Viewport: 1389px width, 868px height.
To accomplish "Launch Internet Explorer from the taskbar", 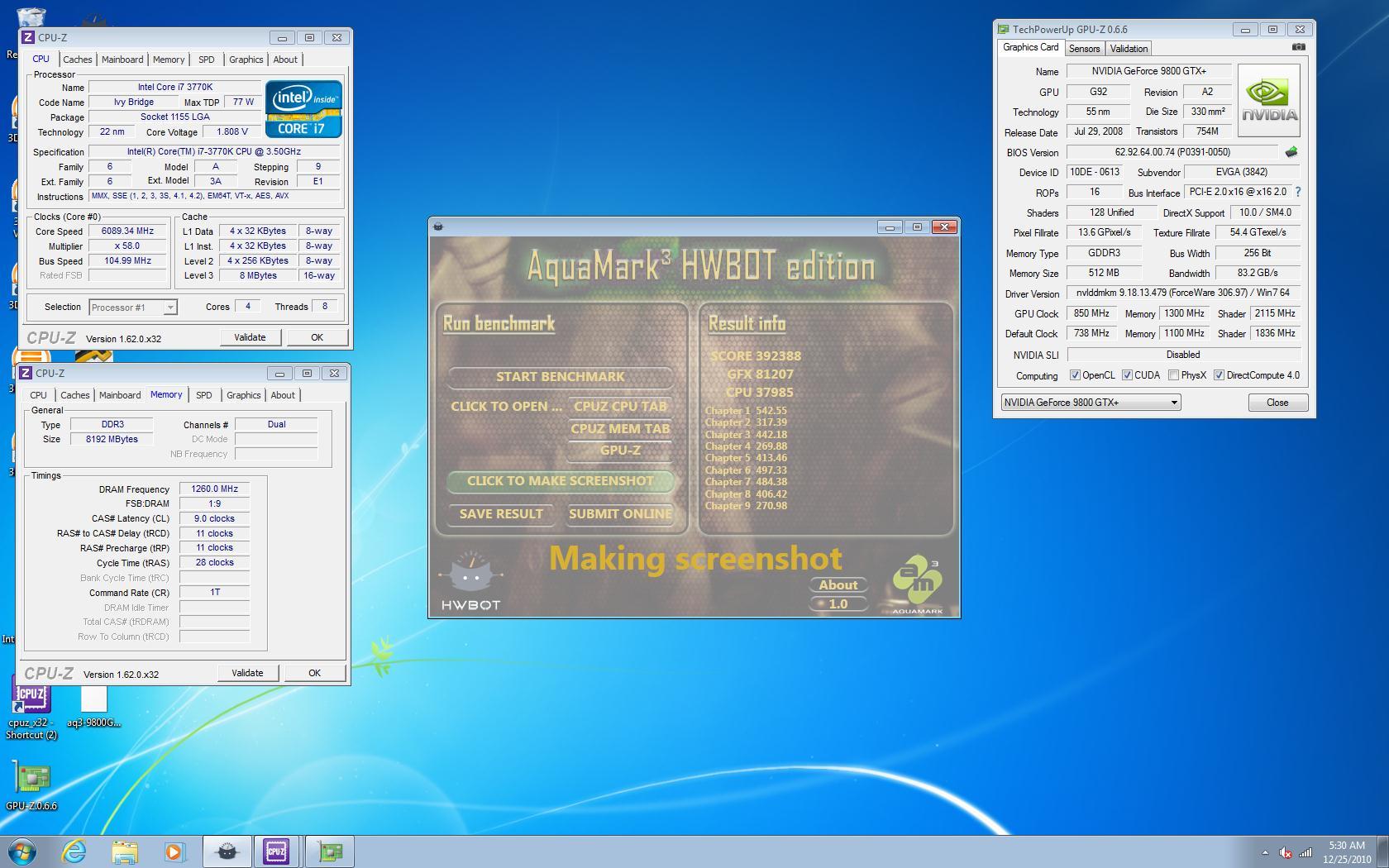I will point(74,851).
